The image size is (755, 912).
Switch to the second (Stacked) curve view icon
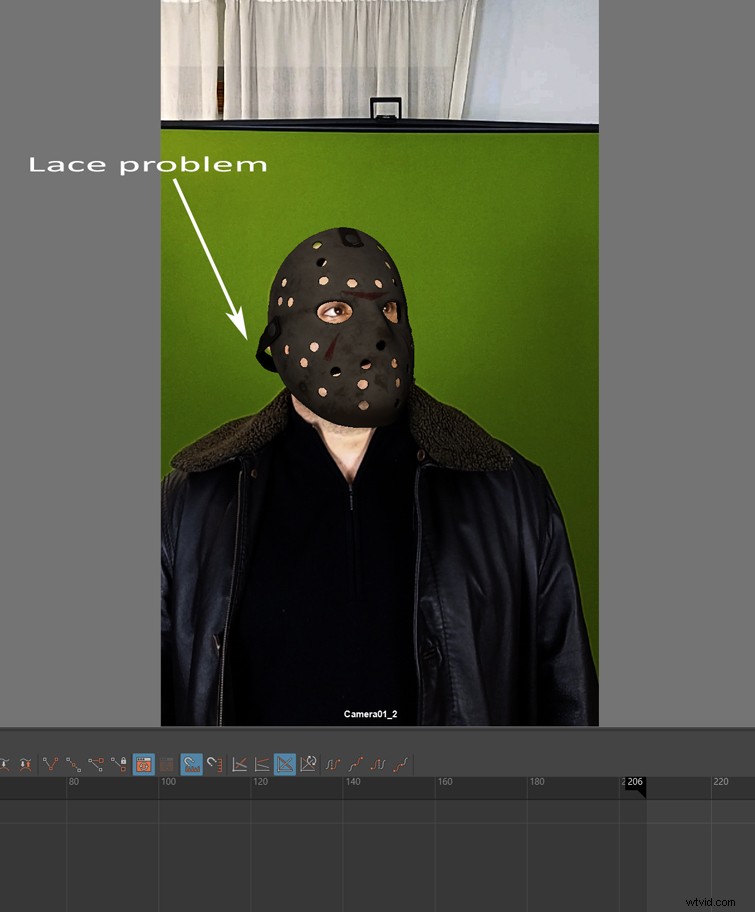coord(262,764)
